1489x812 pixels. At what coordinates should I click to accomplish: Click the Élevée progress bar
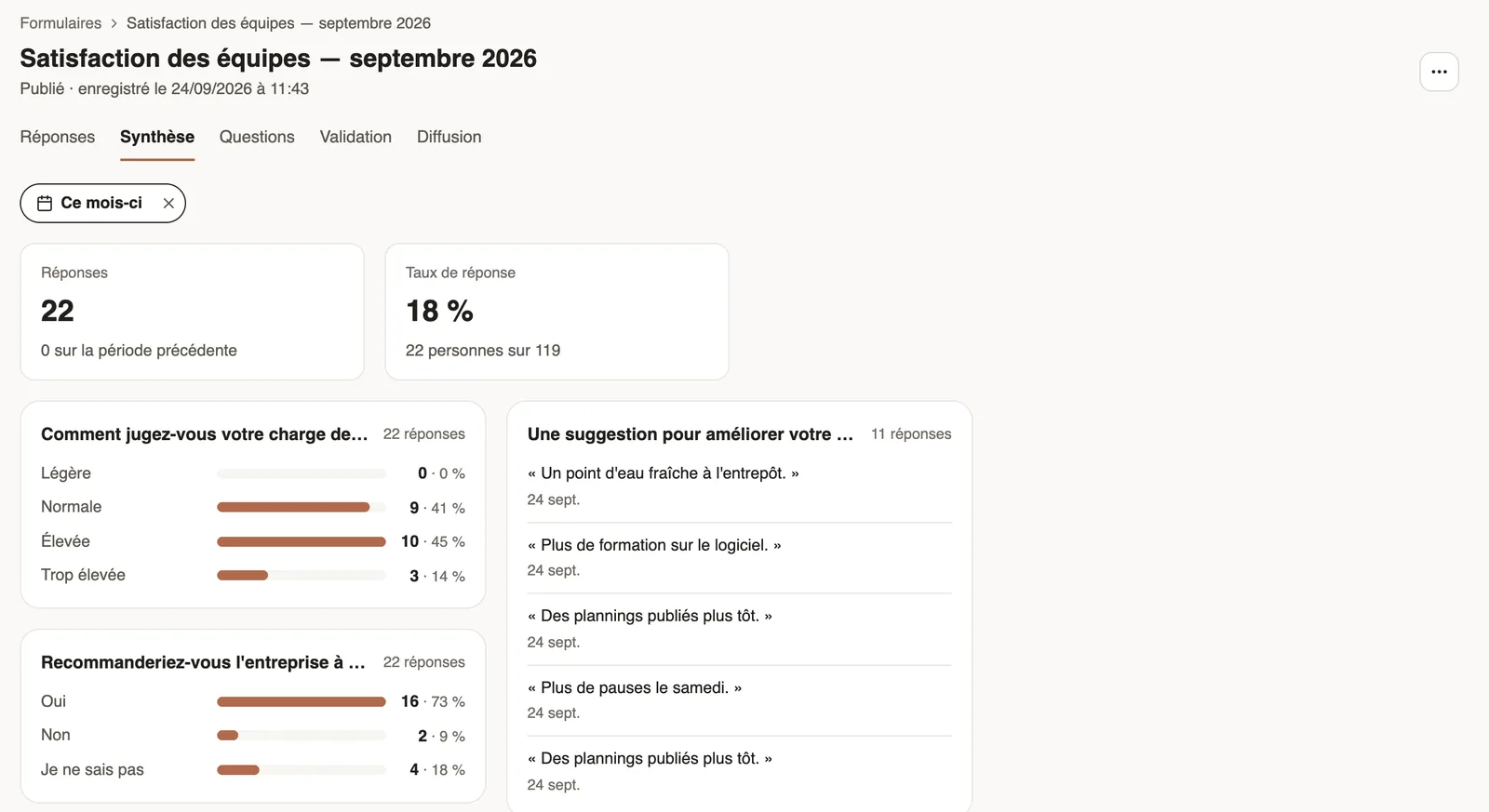pyautogui.click(x=302, y=541)
